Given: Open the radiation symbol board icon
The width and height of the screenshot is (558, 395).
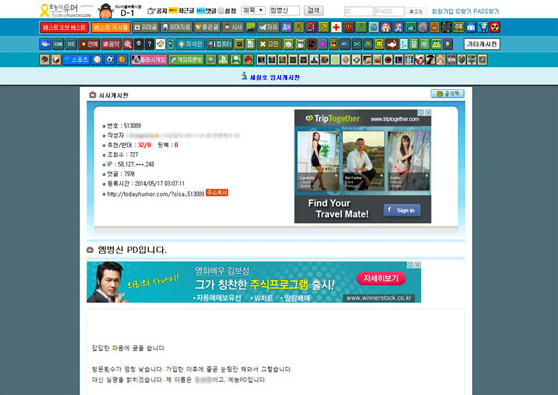Looking at the screenshot, I should click(x=495, y=27).
